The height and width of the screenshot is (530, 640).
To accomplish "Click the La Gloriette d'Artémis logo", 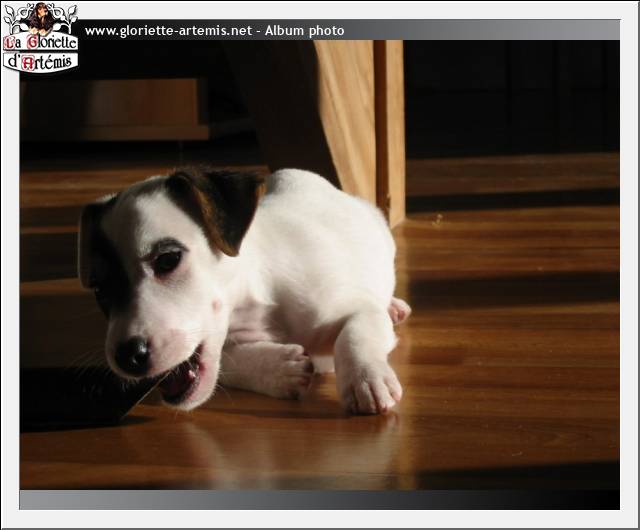I will coord(40,38).
